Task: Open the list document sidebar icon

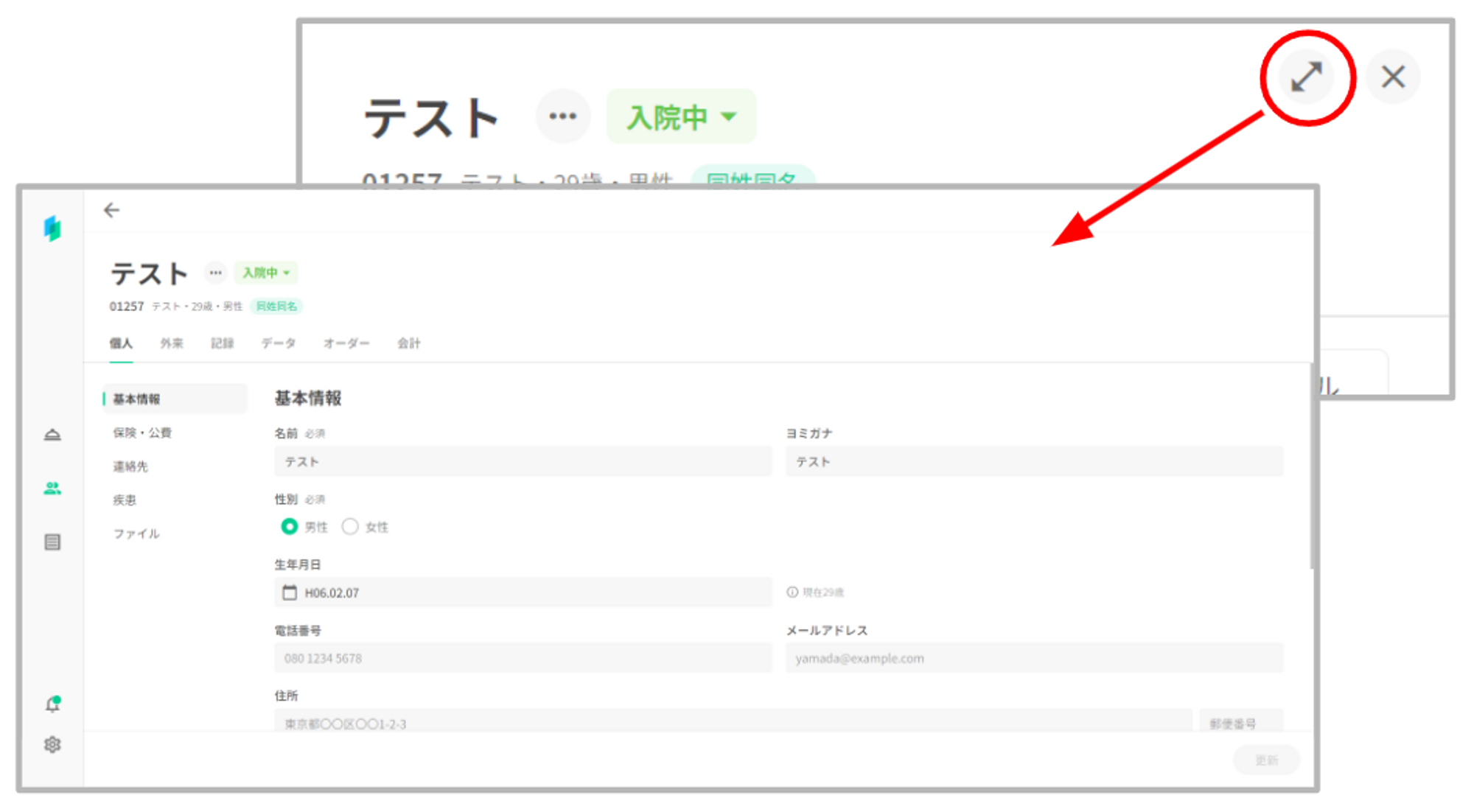Action: (x=52, y=542)
